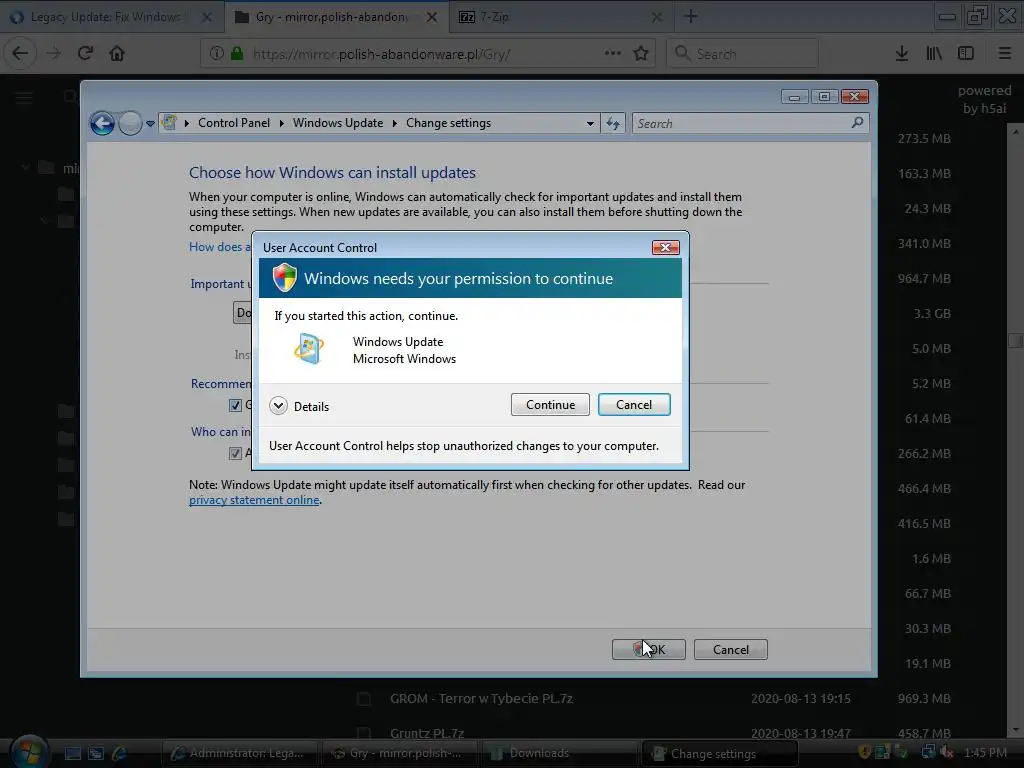Go to browser home page
The image size is (1024, 768).
[x=117, y=54]
